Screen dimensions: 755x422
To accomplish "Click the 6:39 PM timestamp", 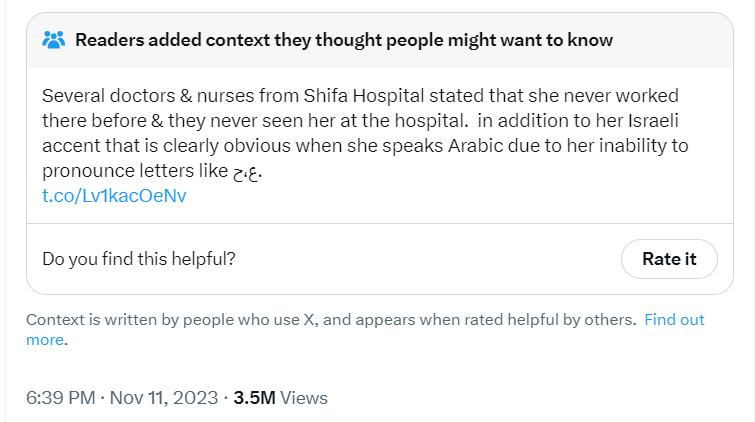I will 61,398.
